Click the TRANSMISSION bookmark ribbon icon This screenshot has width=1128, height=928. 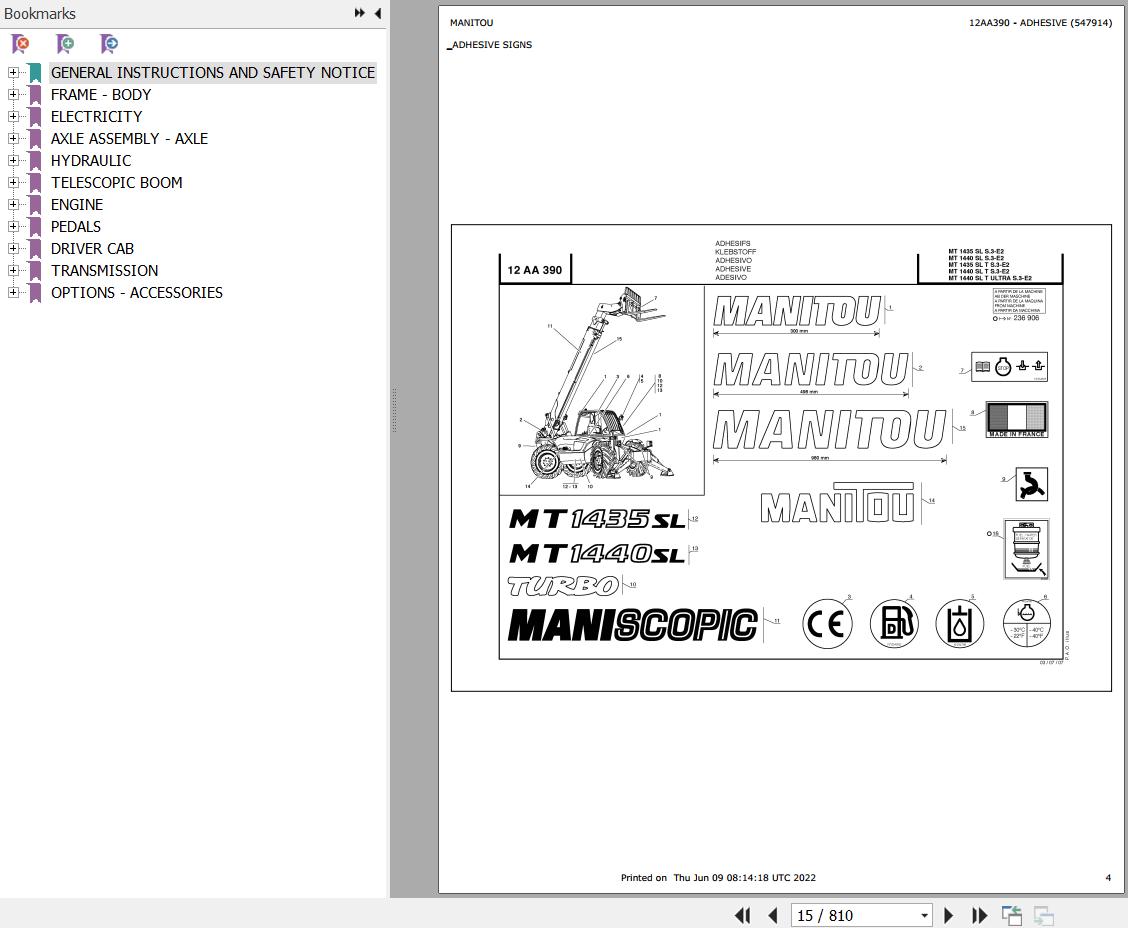(x=35, y=270)
